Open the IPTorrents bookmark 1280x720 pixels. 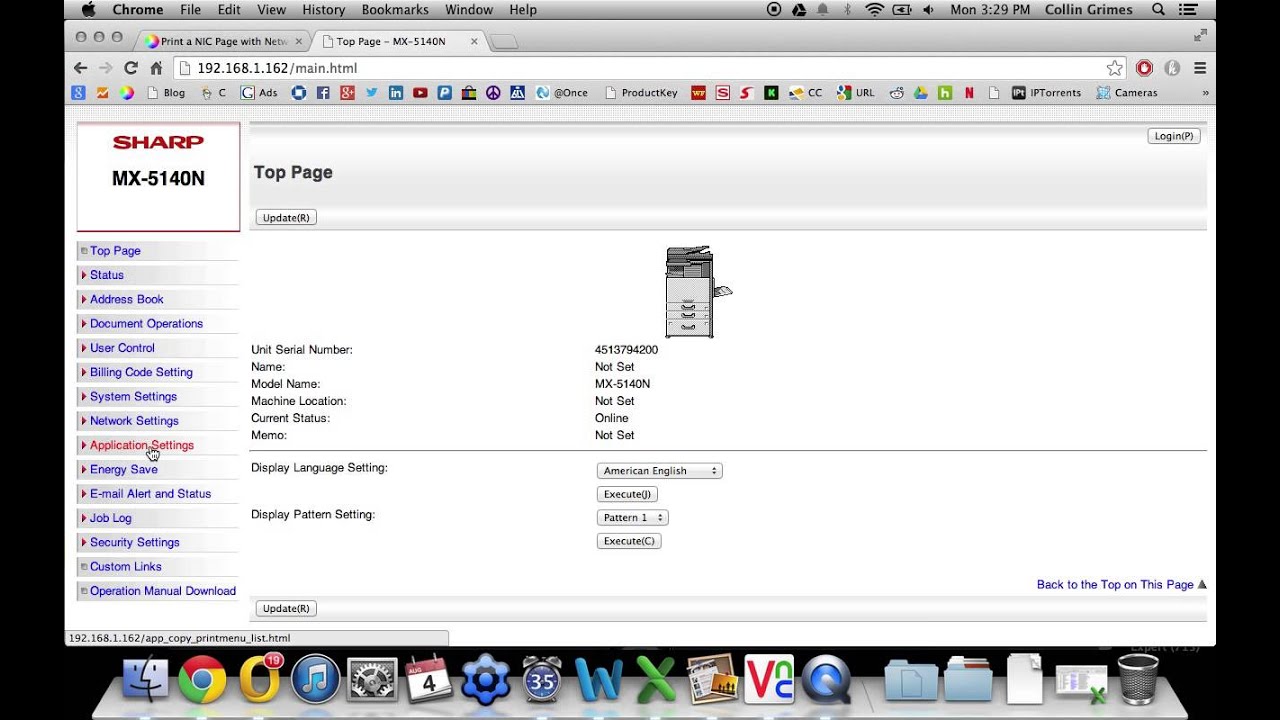[1046, 92]
